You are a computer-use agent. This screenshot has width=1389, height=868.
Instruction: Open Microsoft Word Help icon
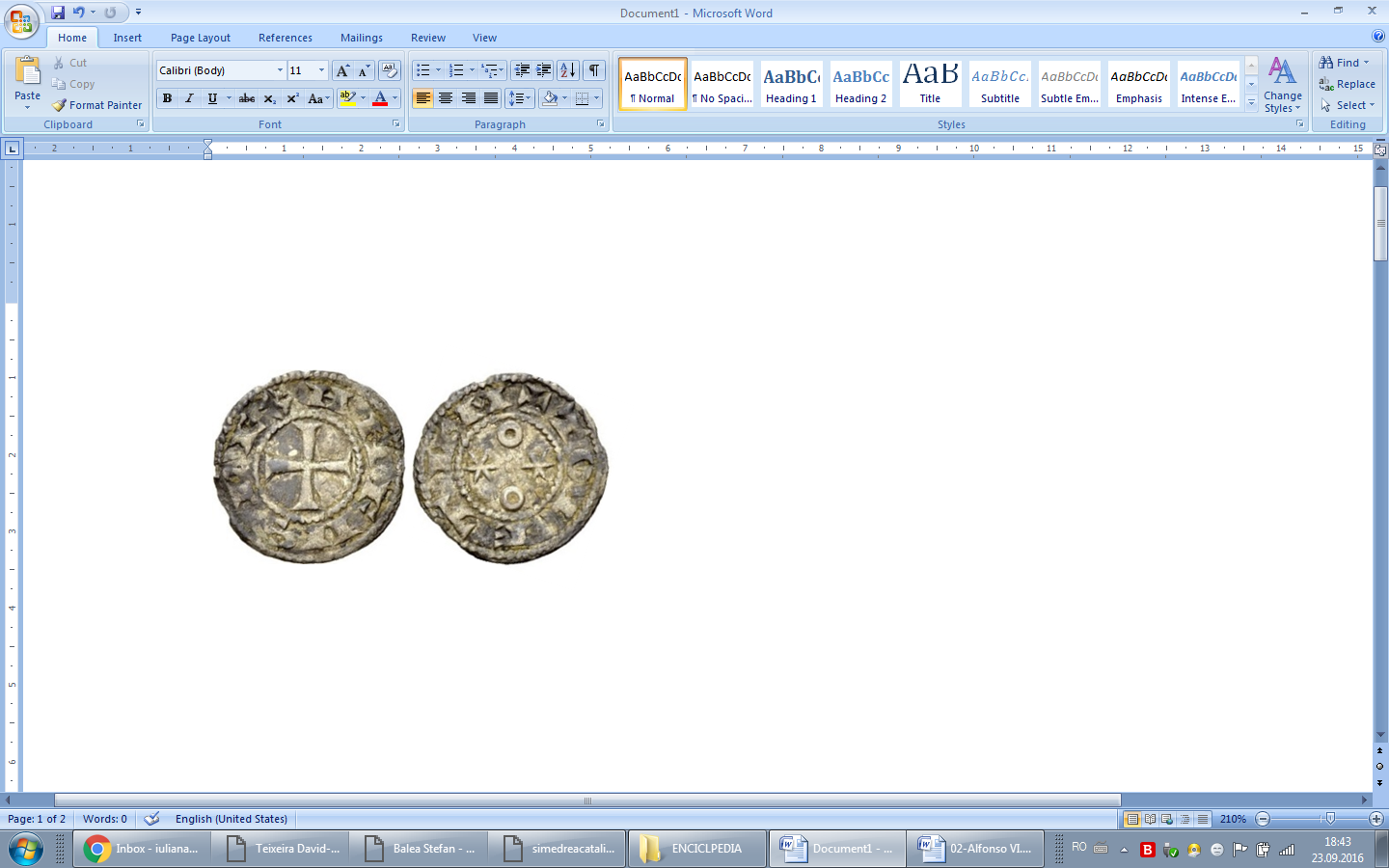tap(1378, 37)
